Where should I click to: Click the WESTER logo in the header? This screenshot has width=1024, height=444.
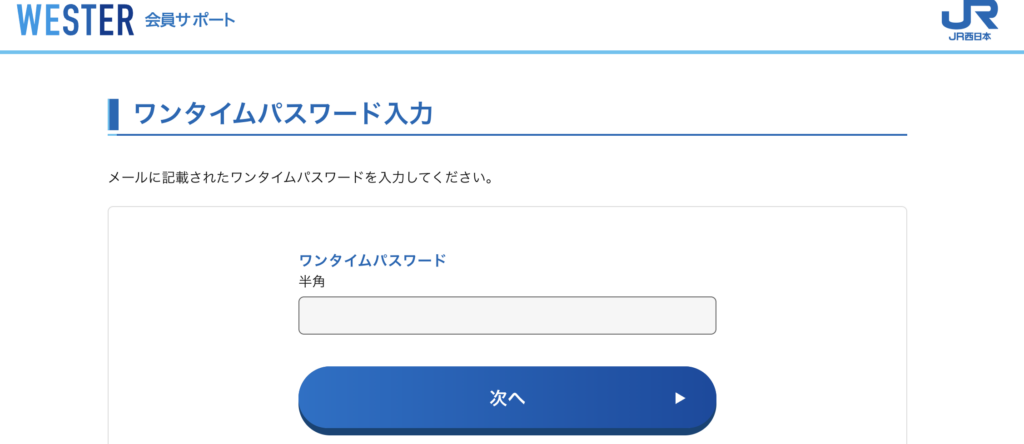75,20
